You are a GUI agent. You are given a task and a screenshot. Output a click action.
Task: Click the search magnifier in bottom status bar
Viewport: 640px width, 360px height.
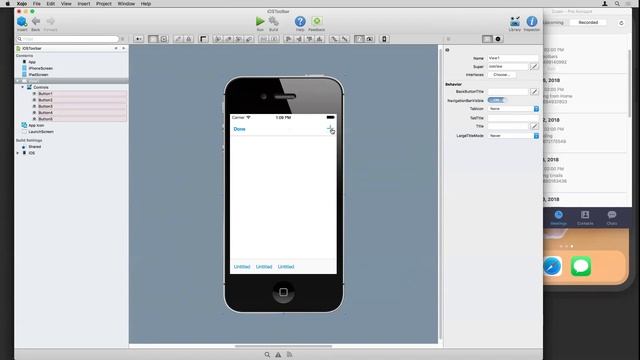pyautogui.click(x=267, y=355)
